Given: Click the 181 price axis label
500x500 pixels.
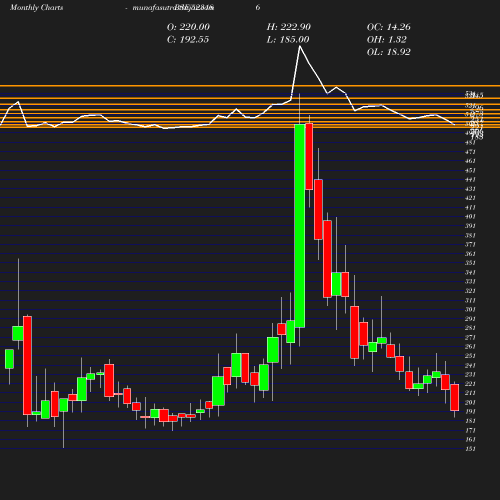Looking at the screenshot, I should click(x=470, y=421).
